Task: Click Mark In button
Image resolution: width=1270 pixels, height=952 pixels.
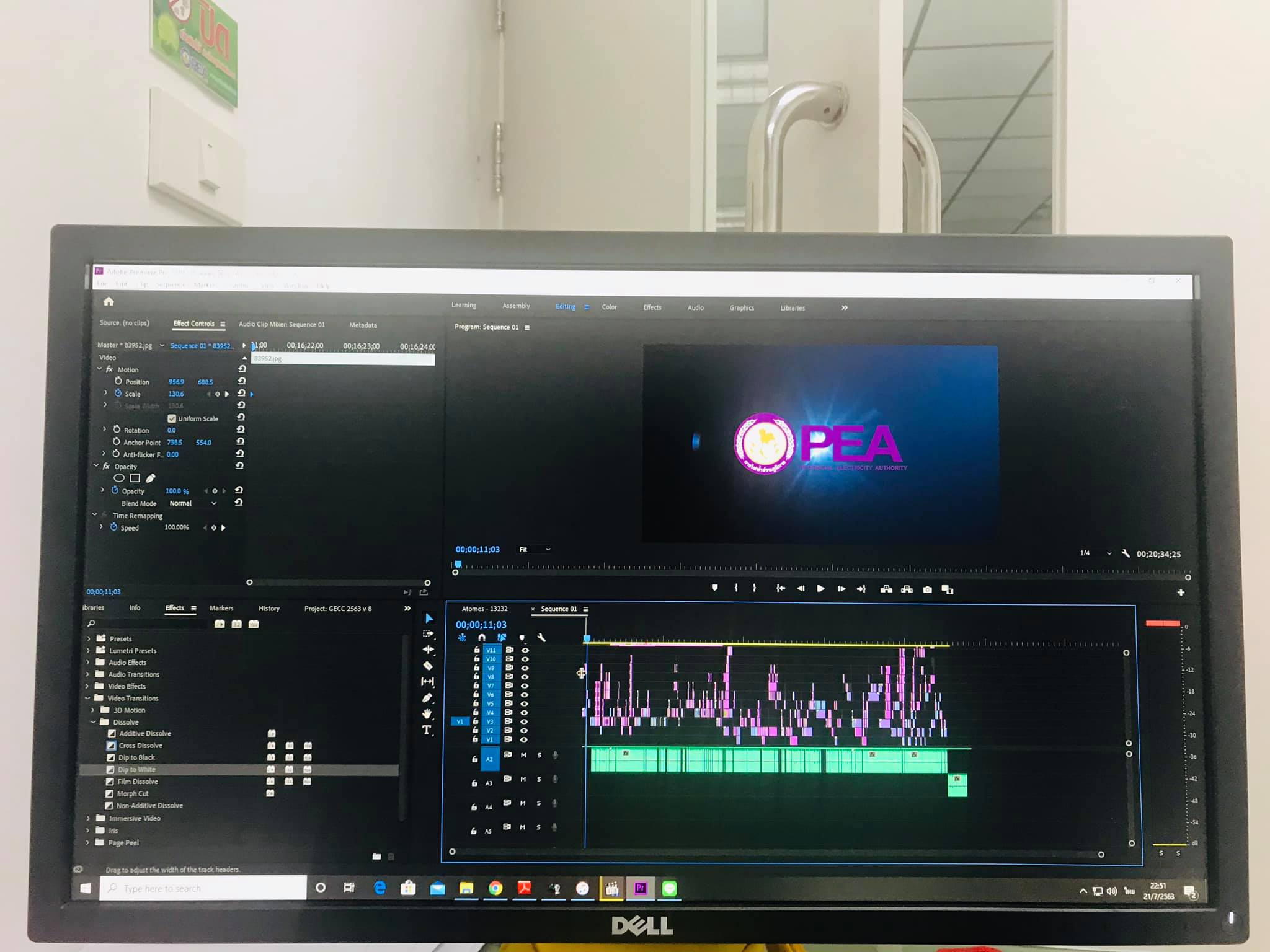Action: (x=736, y=588)
